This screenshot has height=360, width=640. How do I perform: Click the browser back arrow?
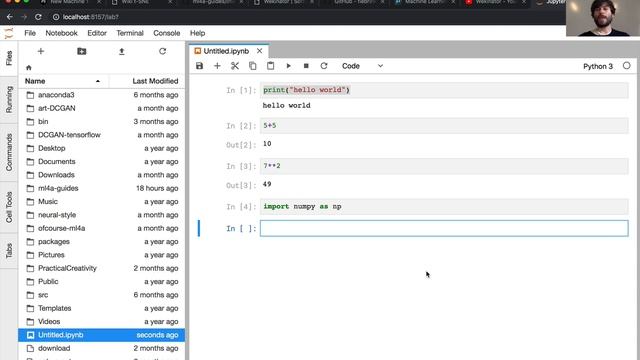point(9,17)
